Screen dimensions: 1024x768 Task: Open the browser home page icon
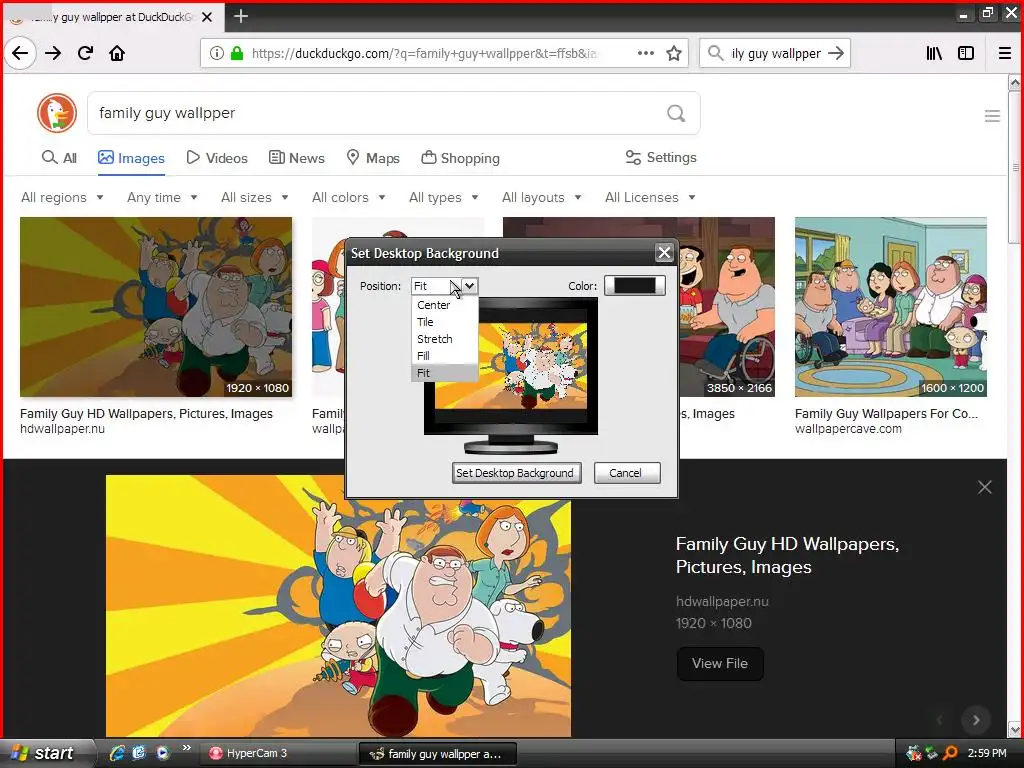(117, 53)
